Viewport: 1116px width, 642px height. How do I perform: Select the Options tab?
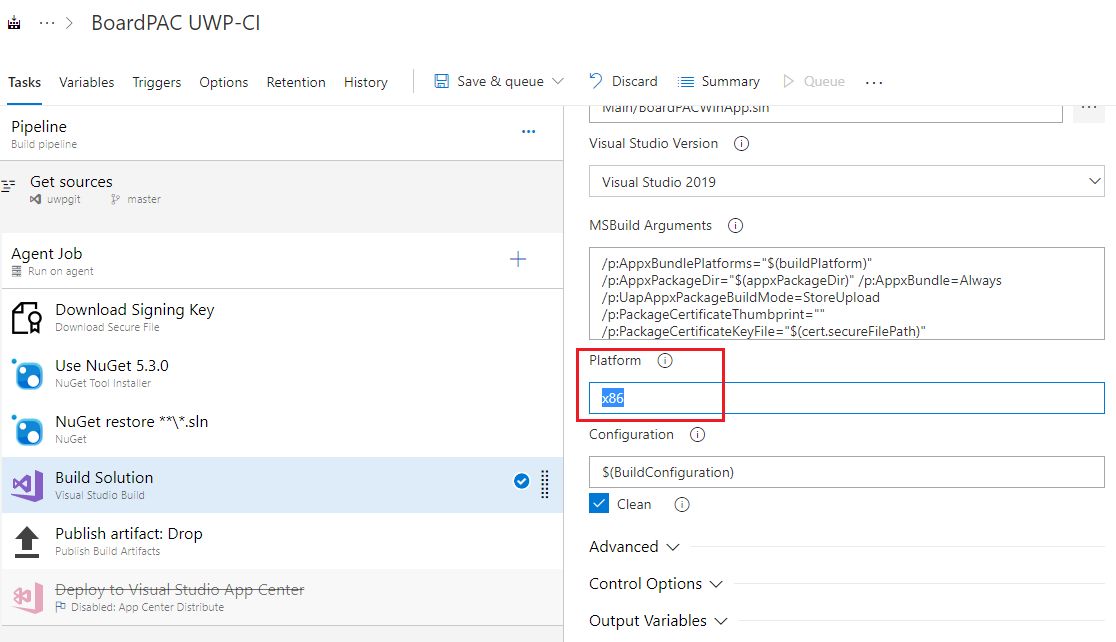pyautogui.click(x=223, y=82)
